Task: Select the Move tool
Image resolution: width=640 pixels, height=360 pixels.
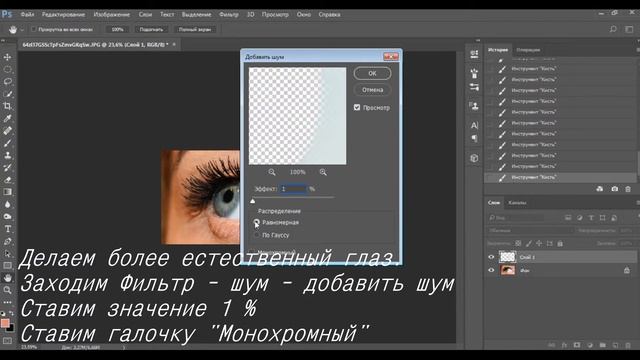Action: pyautogui.click(x=7, y=57)
